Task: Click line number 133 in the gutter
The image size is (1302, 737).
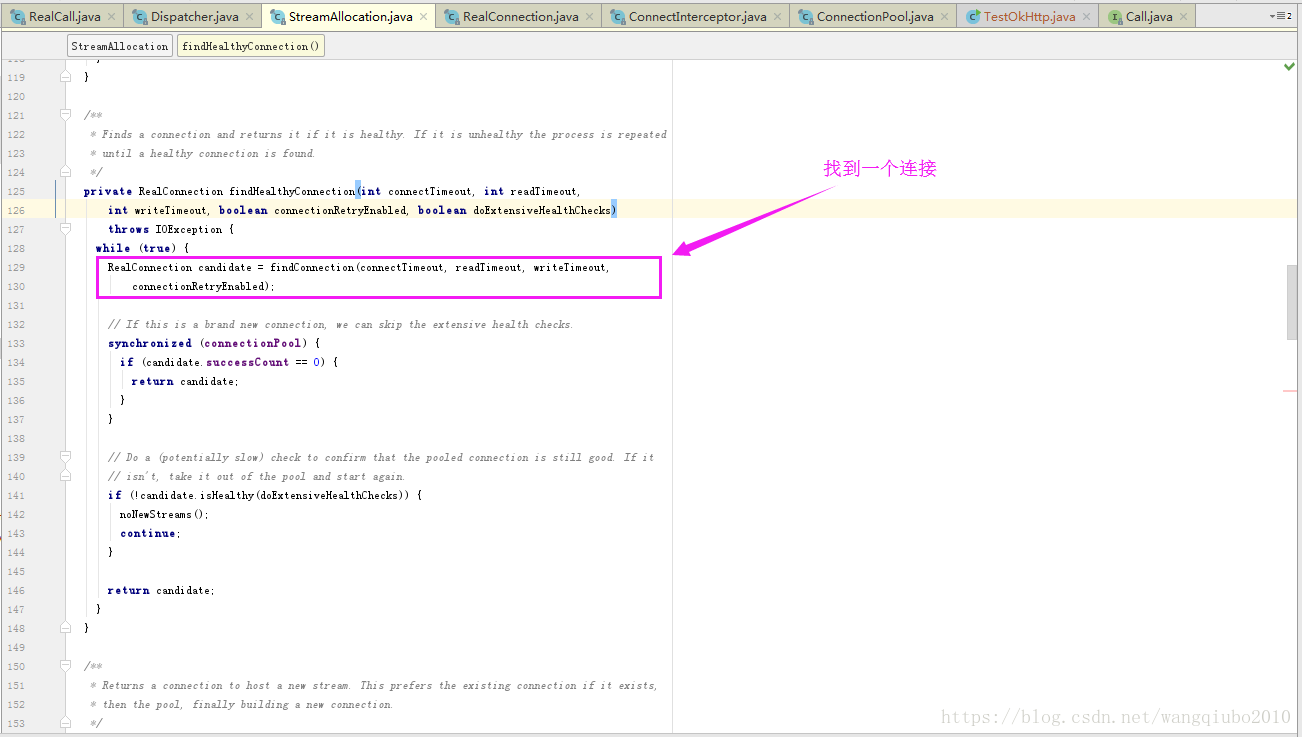Action: 16,343
